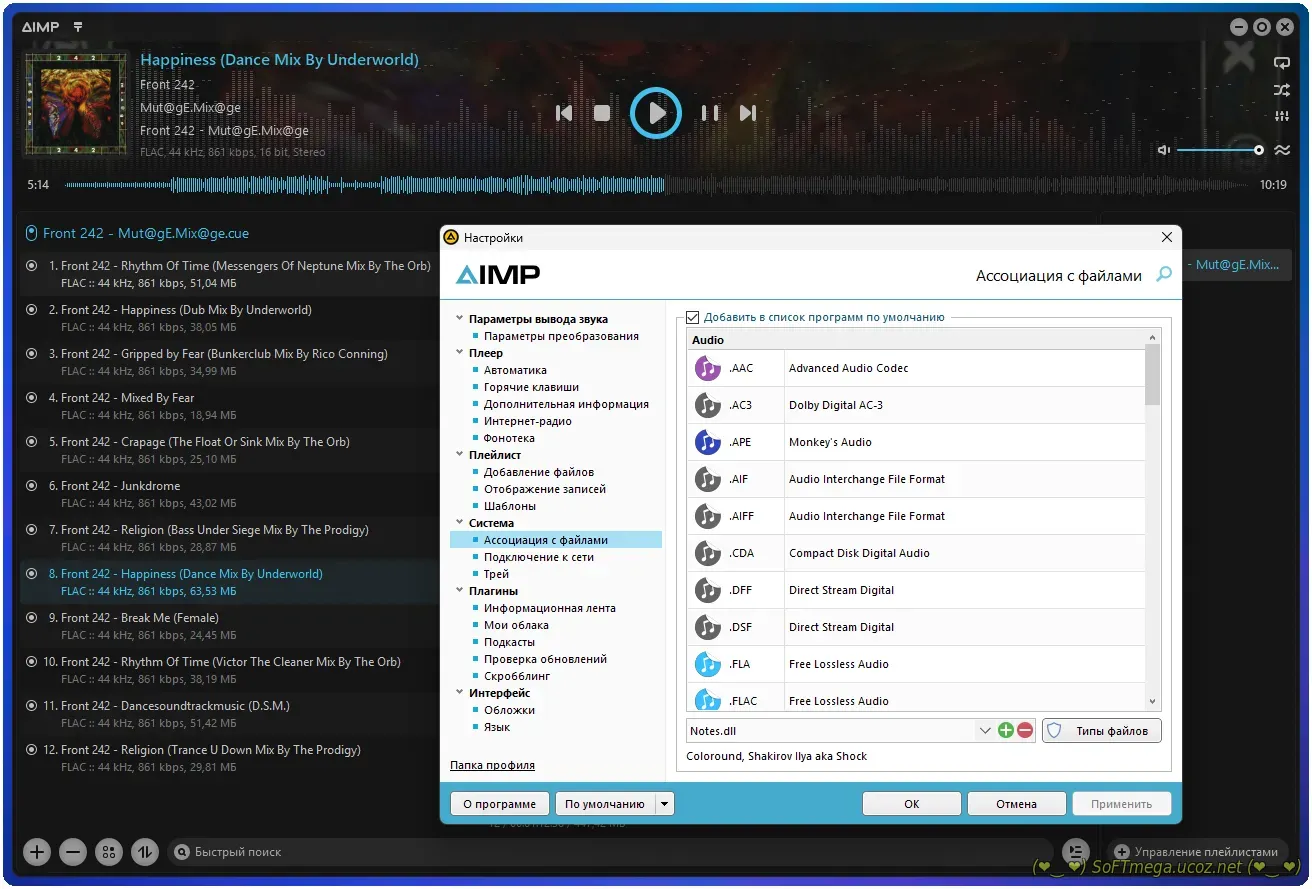Select 'Горячие клавиши' in settings tree
The width and height of the screenshot is (1312, 889).
(531, 387)
